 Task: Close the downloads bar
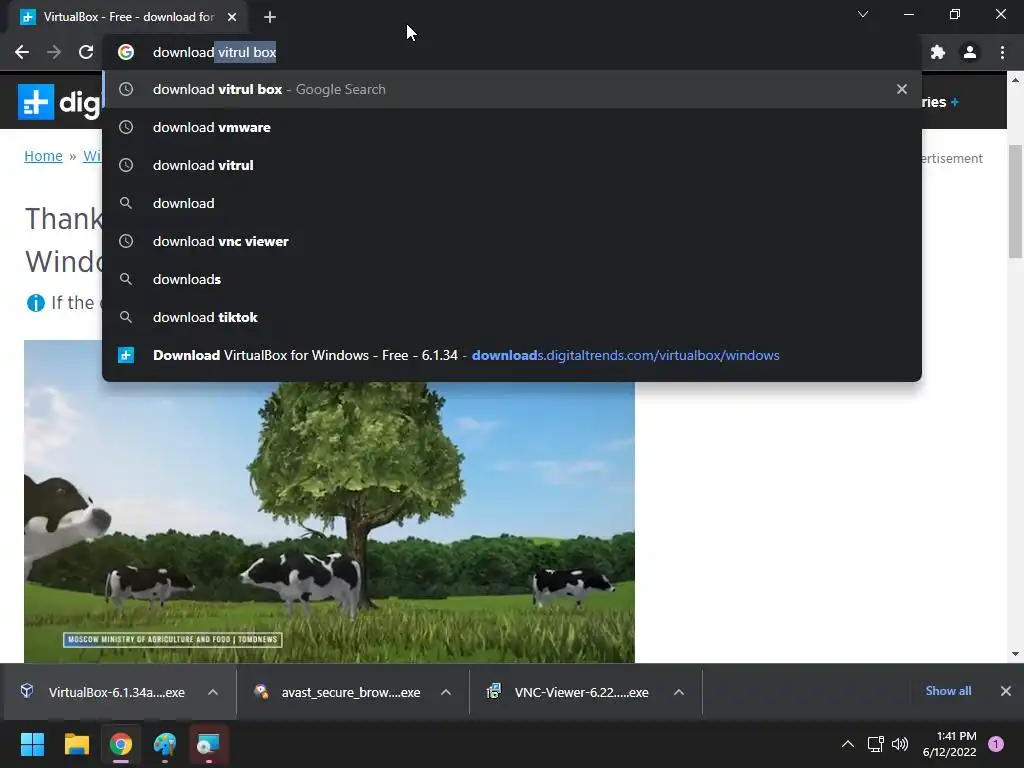[1006, 691]
